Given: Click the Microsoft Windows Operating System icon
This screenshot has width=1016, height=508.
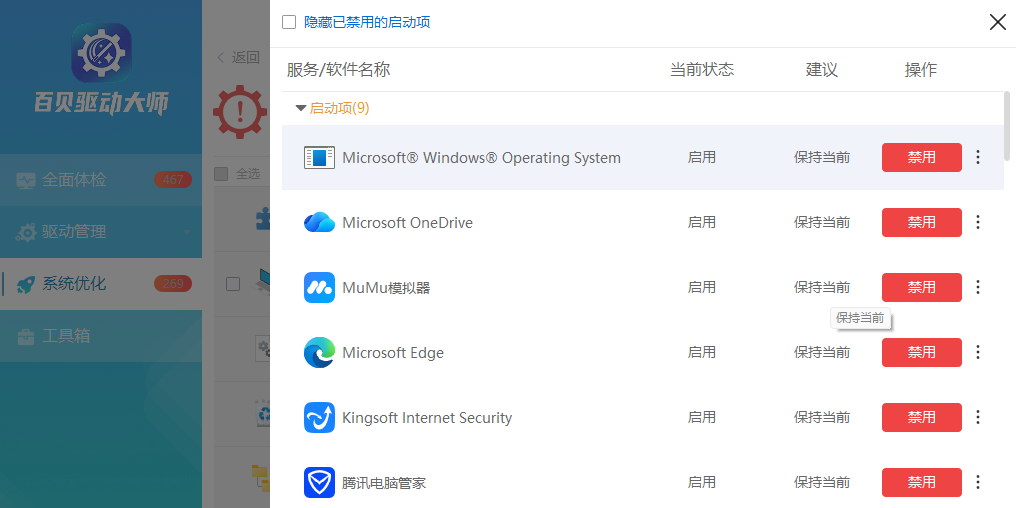Looking at the screenshot, I should (319, 158).
